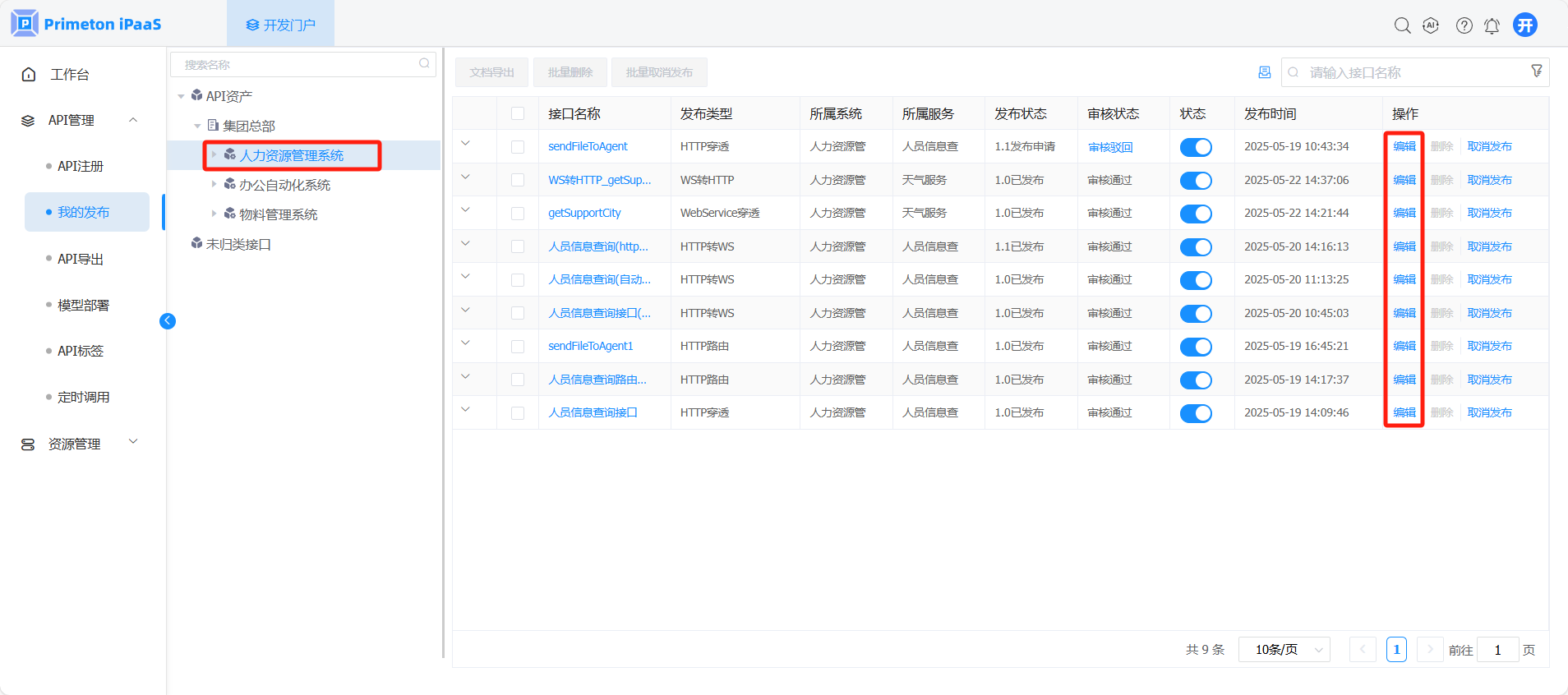Open the notifications bell icon
The width and height of the screenshot is (1568, 695).
pyautogui.click(x=1492, y=25)
